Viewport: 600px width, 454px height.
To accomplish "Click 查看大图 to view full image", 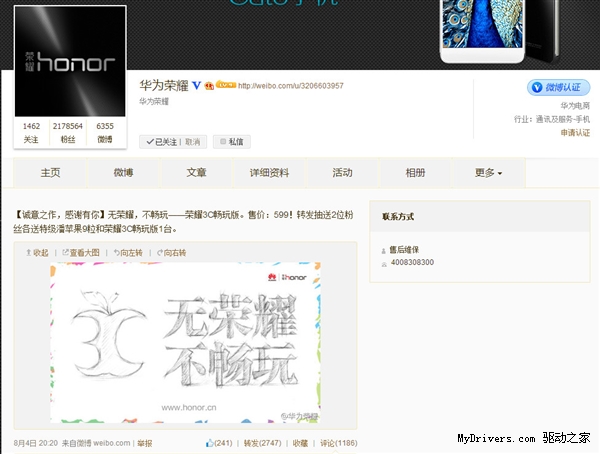I will point(81,253).
